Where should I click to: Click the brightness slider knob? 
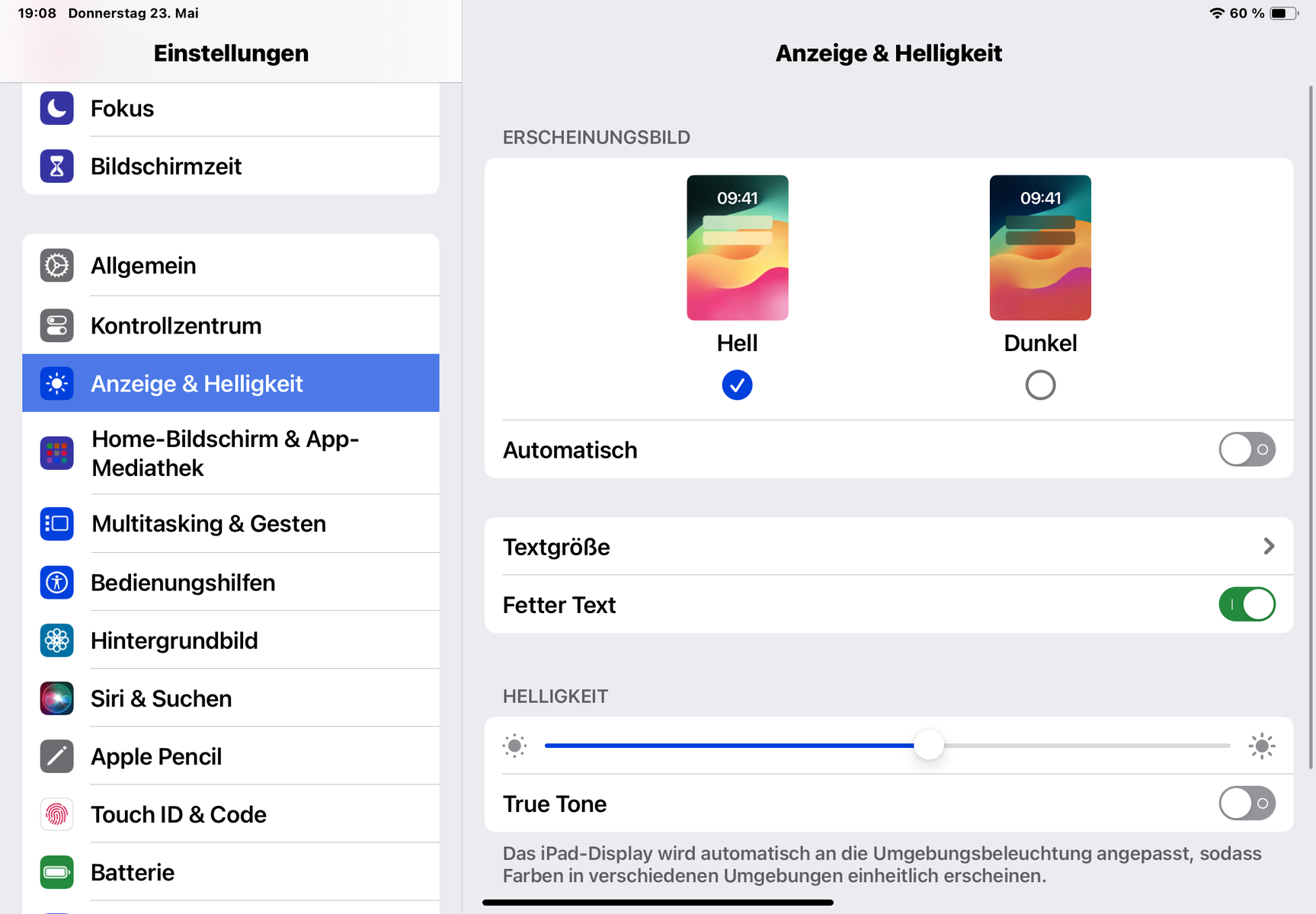(929, 745)
